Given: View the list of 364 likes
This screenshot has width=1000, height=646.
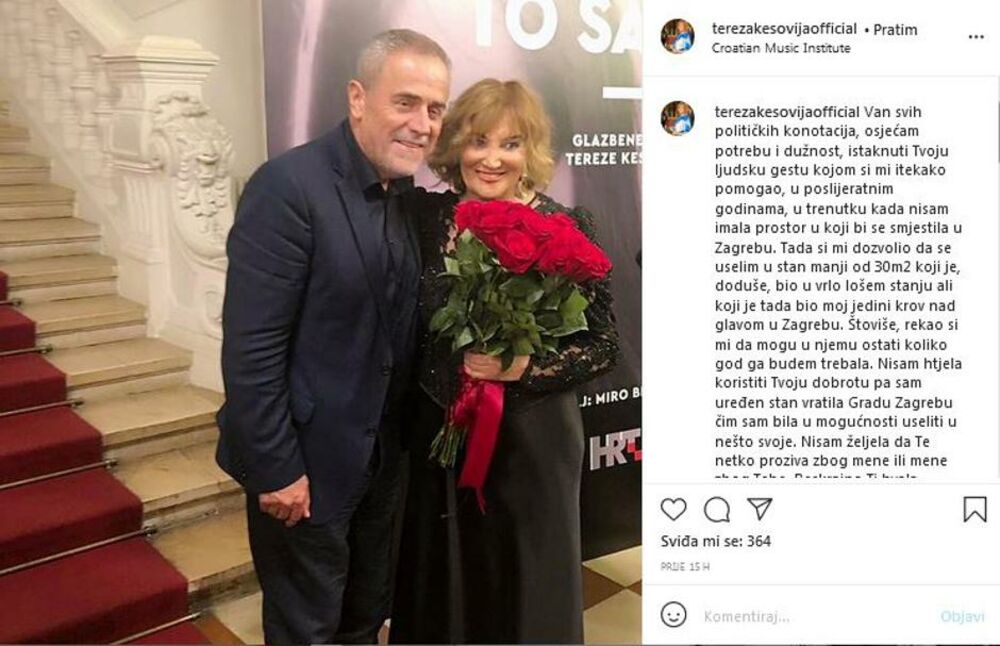Looking at the screenshot, I should [716, 541].
